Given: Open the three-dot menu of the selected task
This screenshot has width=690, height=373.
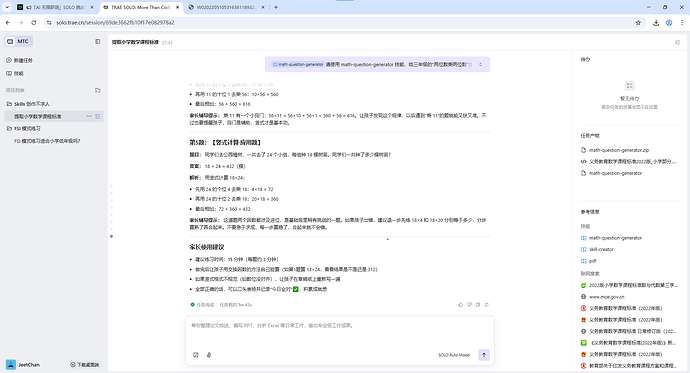Looking at the screenshot, I should point(89,117).
